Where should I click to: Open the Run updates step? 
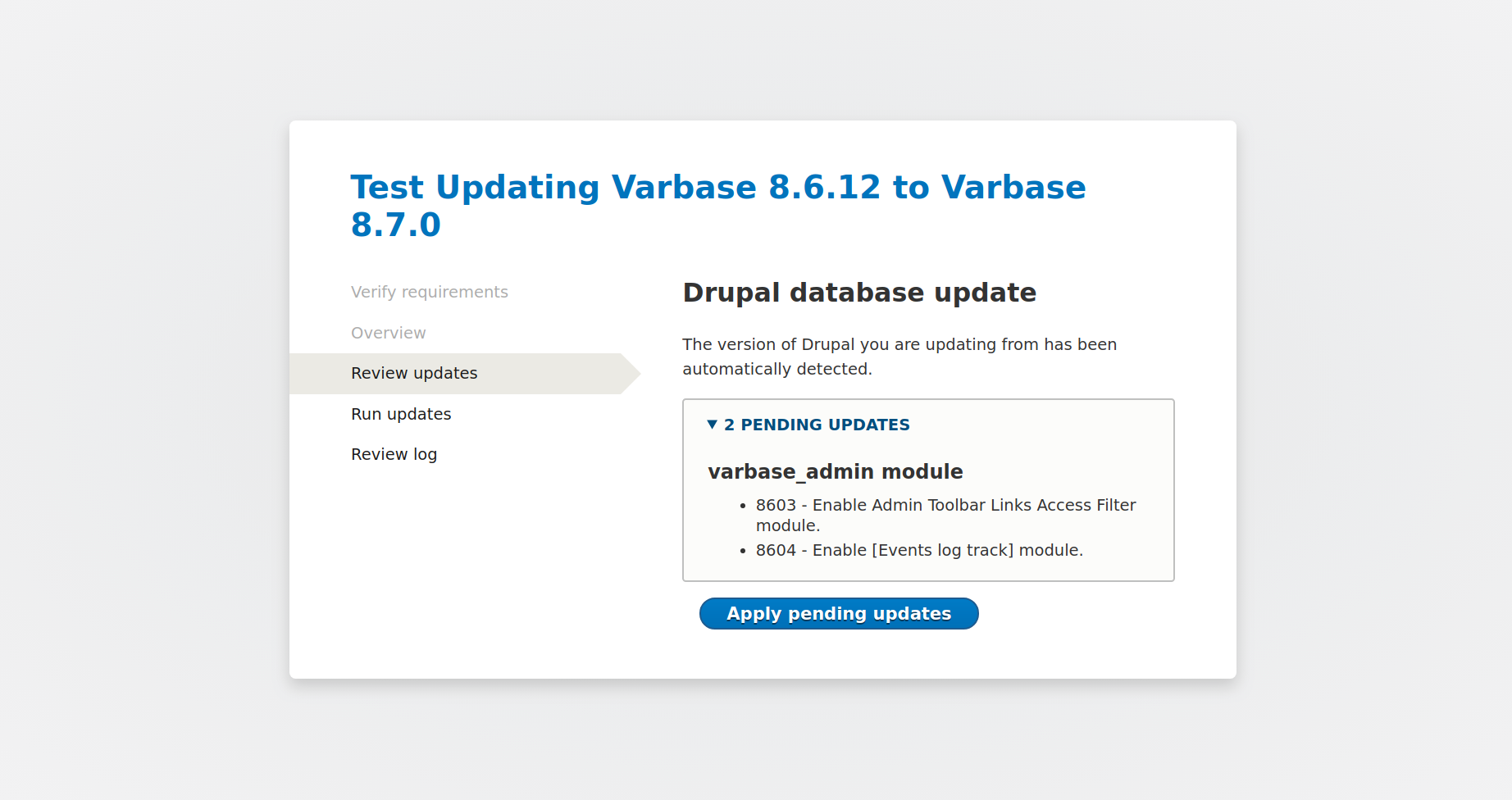[401, 414]
